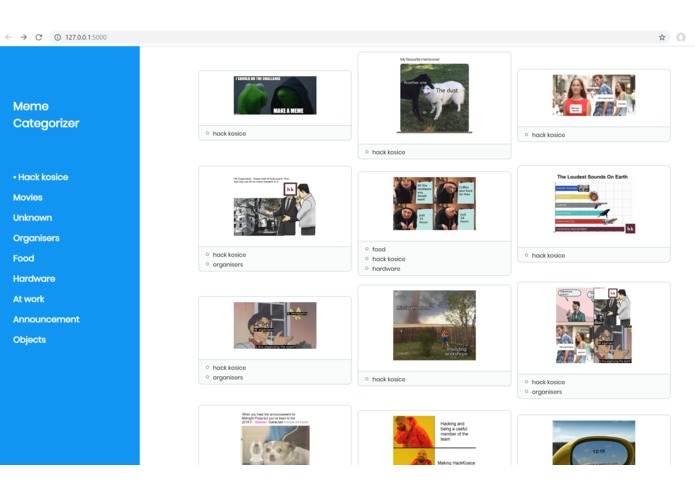Click the 127.0.0.1:5000 address bar
This screenshot has width=695, height=494.
359,37
